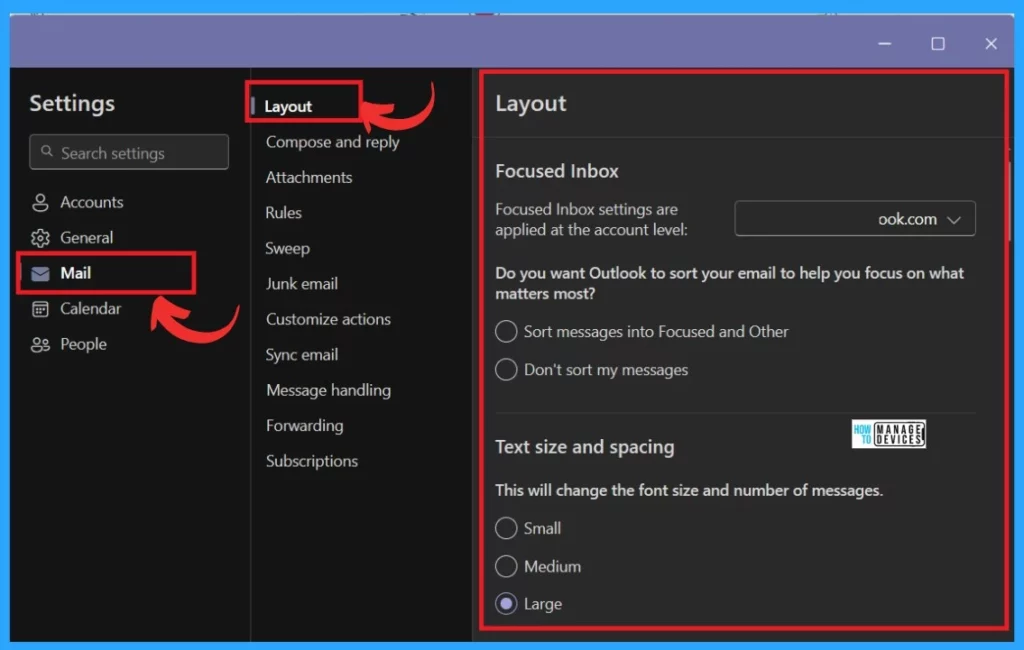Click the Settings title text

tap(72, 103)
